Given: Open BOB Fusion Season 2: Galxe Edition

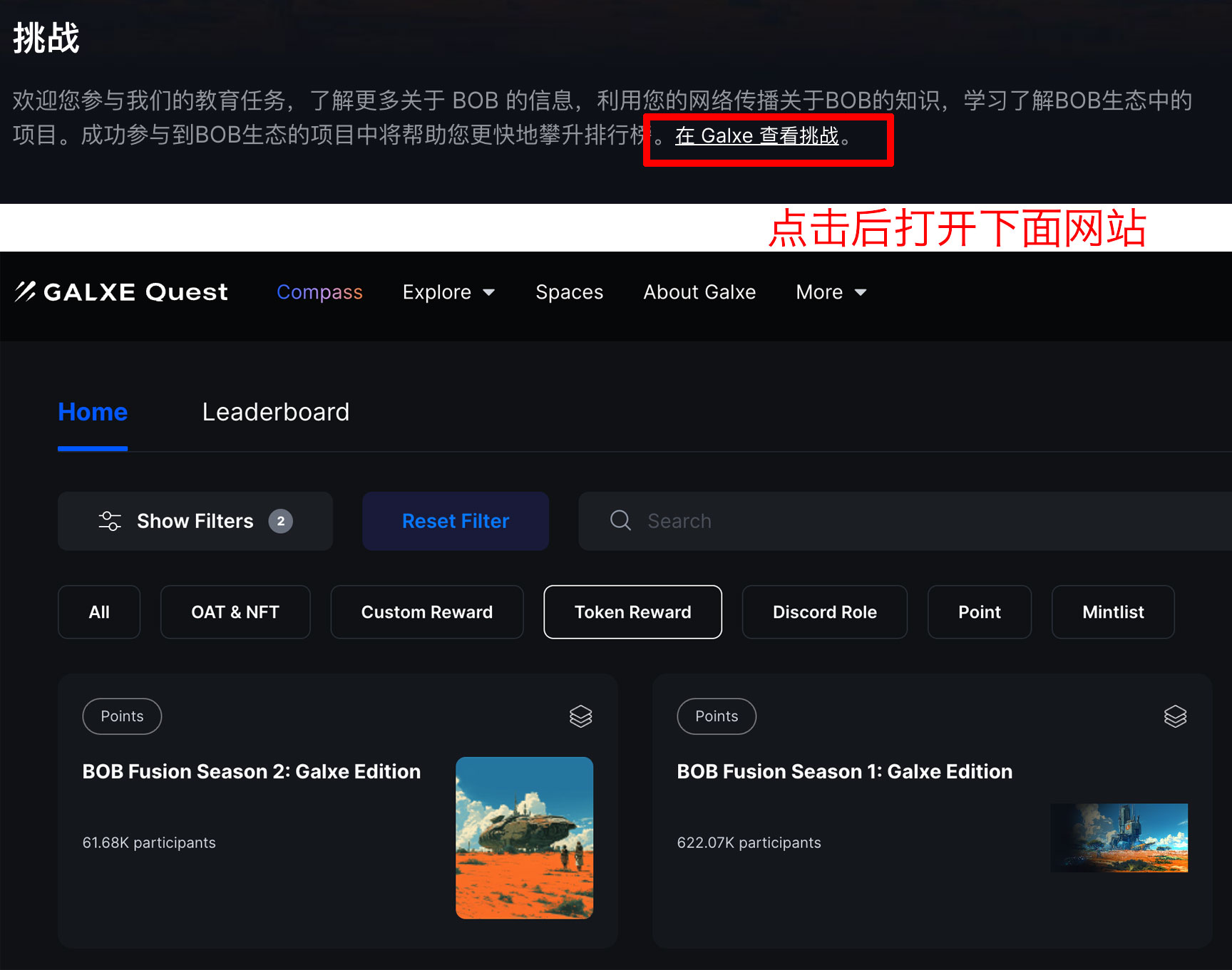Looking at the screenshot, I should point(252,772).
